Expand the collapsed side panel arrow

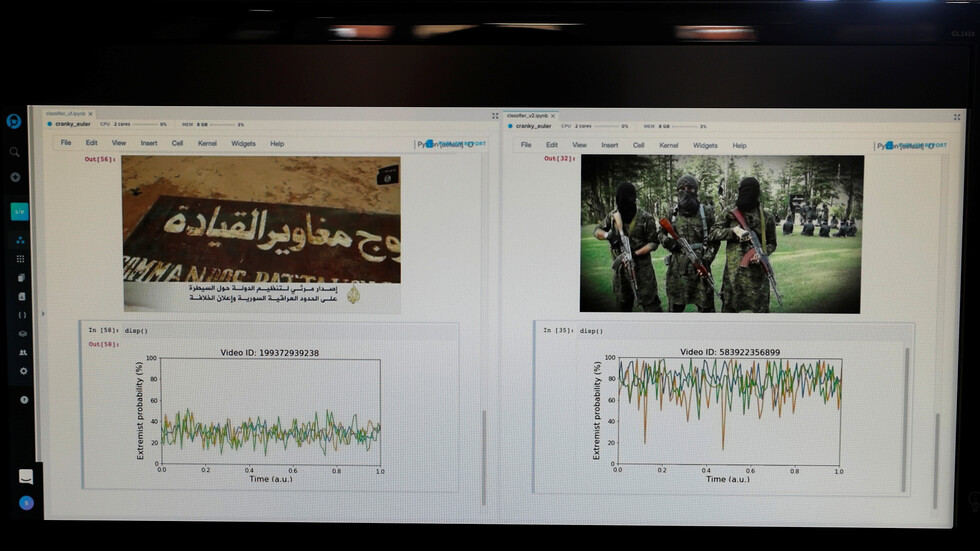[x=42, y=313]
